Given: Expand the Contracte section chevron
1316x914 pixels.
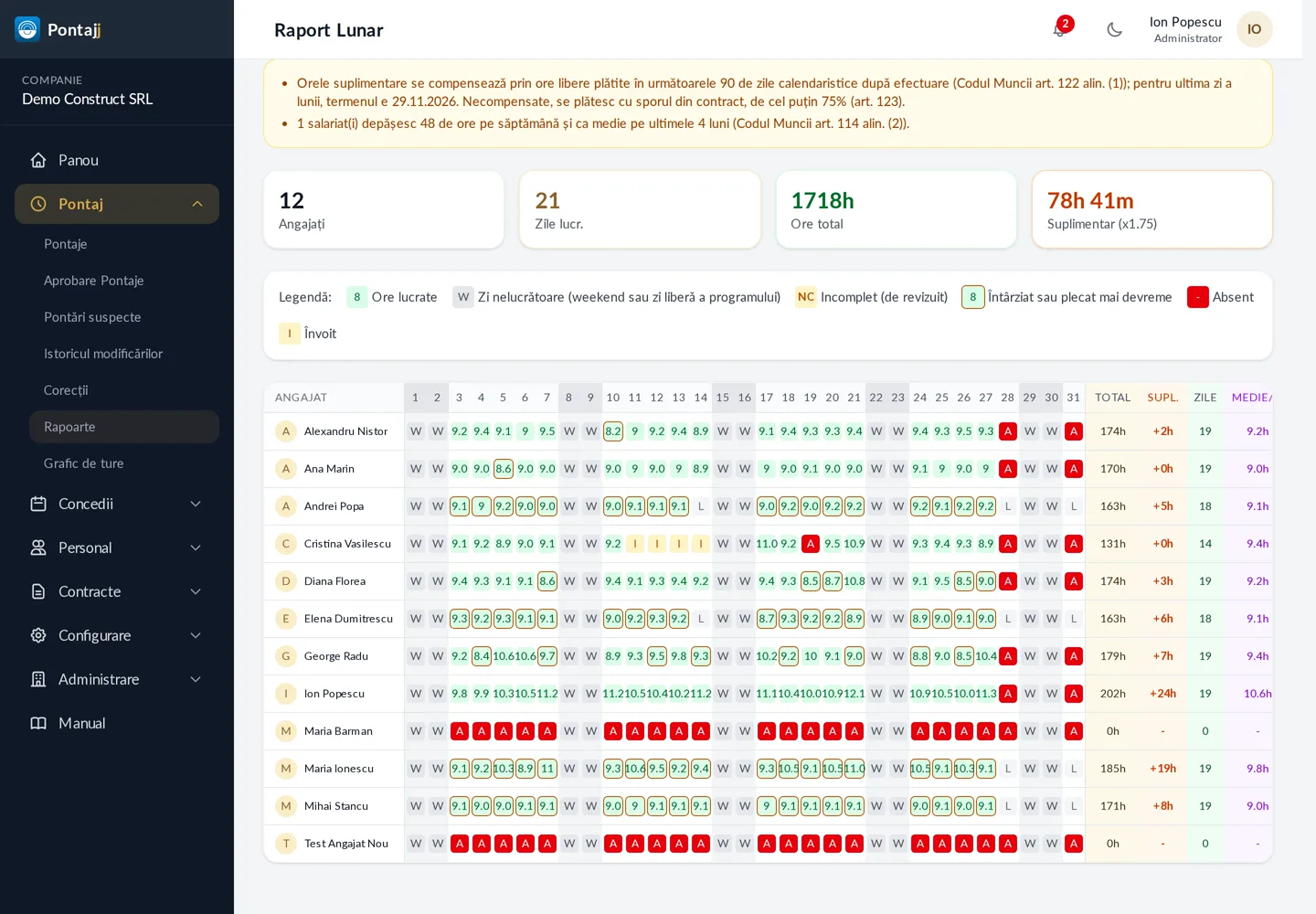Looking at the screenshot, I should (196, 591).
